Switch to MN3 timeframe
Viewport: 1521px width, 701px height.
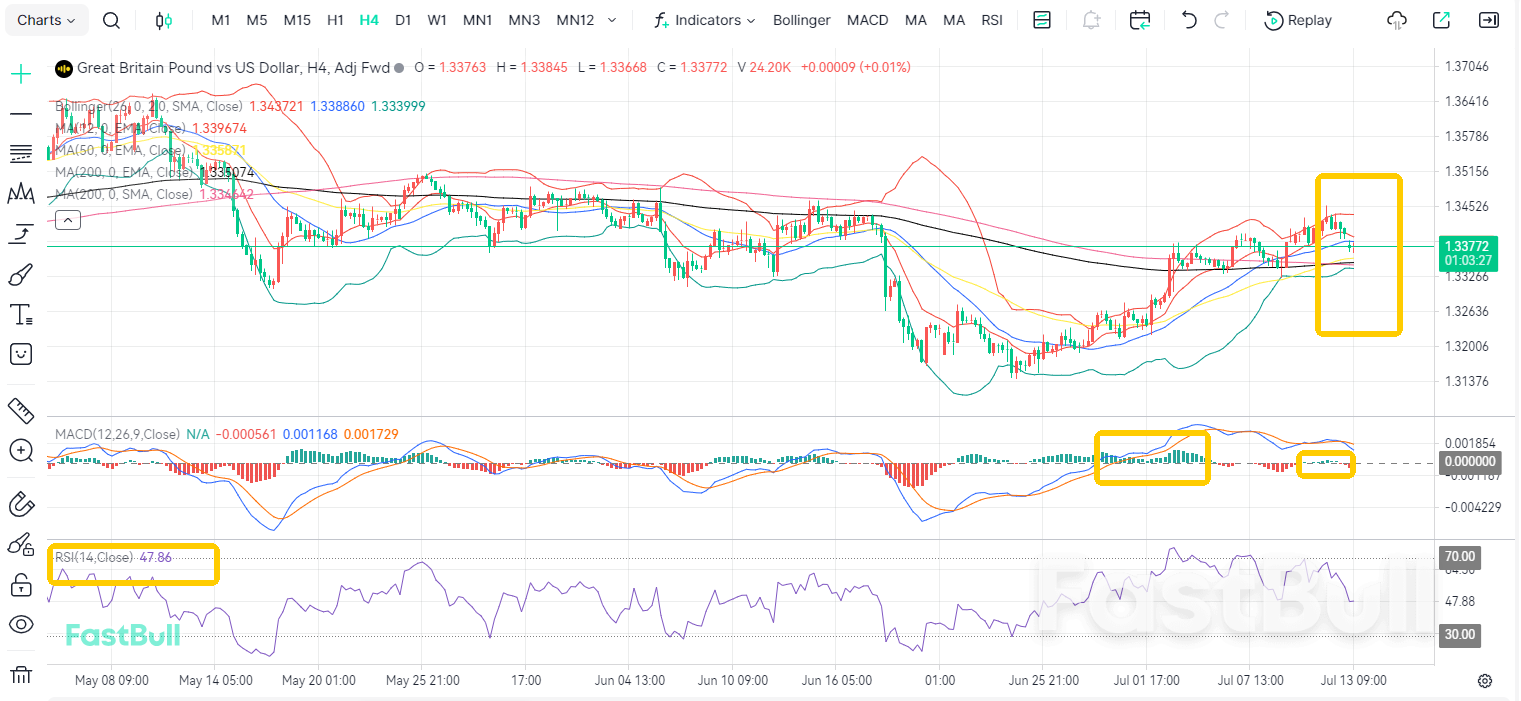coord(524,20)
